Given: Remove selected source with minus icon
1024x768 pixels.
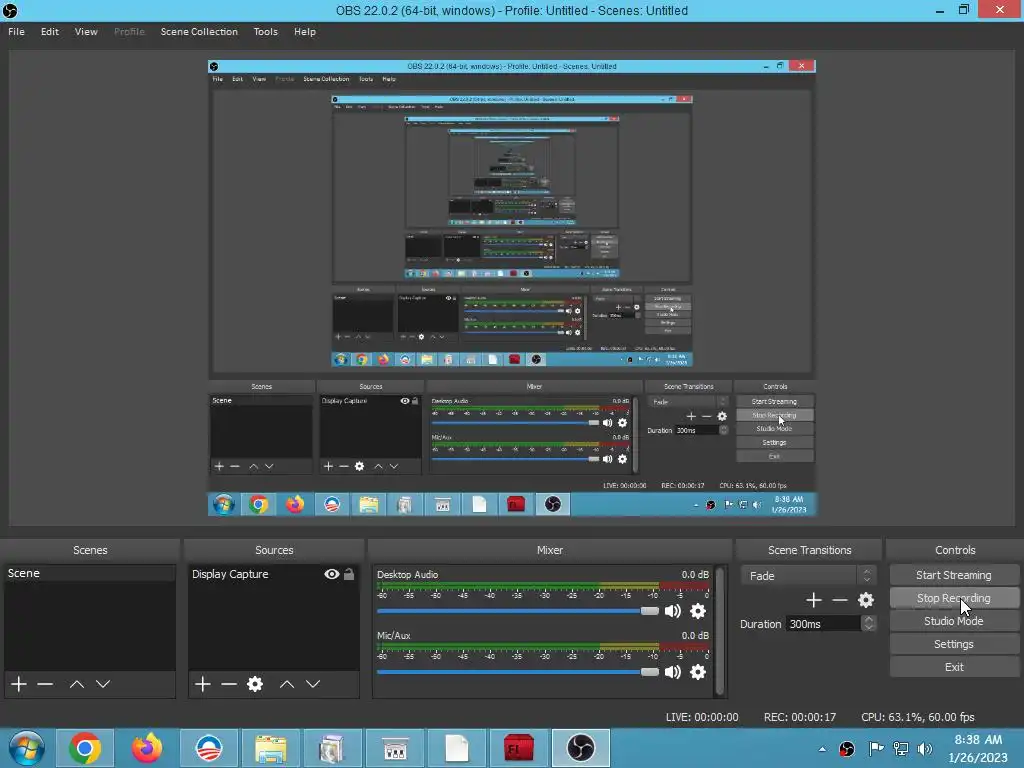Looking at the screenshot, I should pyautogui.click(x=229, y=684).
